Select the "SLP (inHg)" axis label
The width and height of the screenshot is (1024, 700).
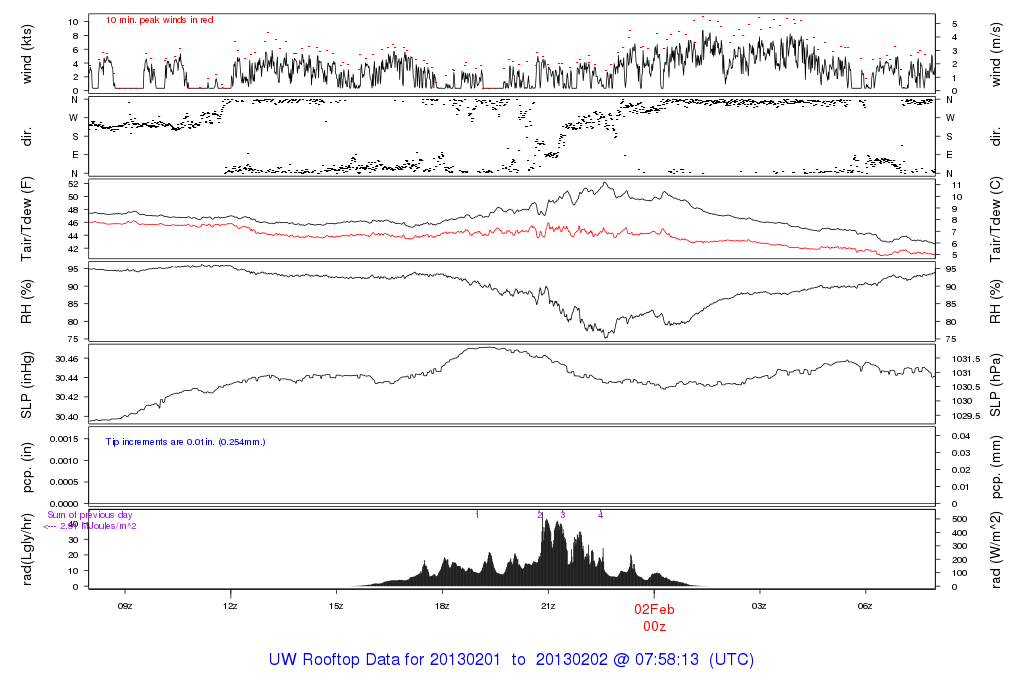point(27,384)
